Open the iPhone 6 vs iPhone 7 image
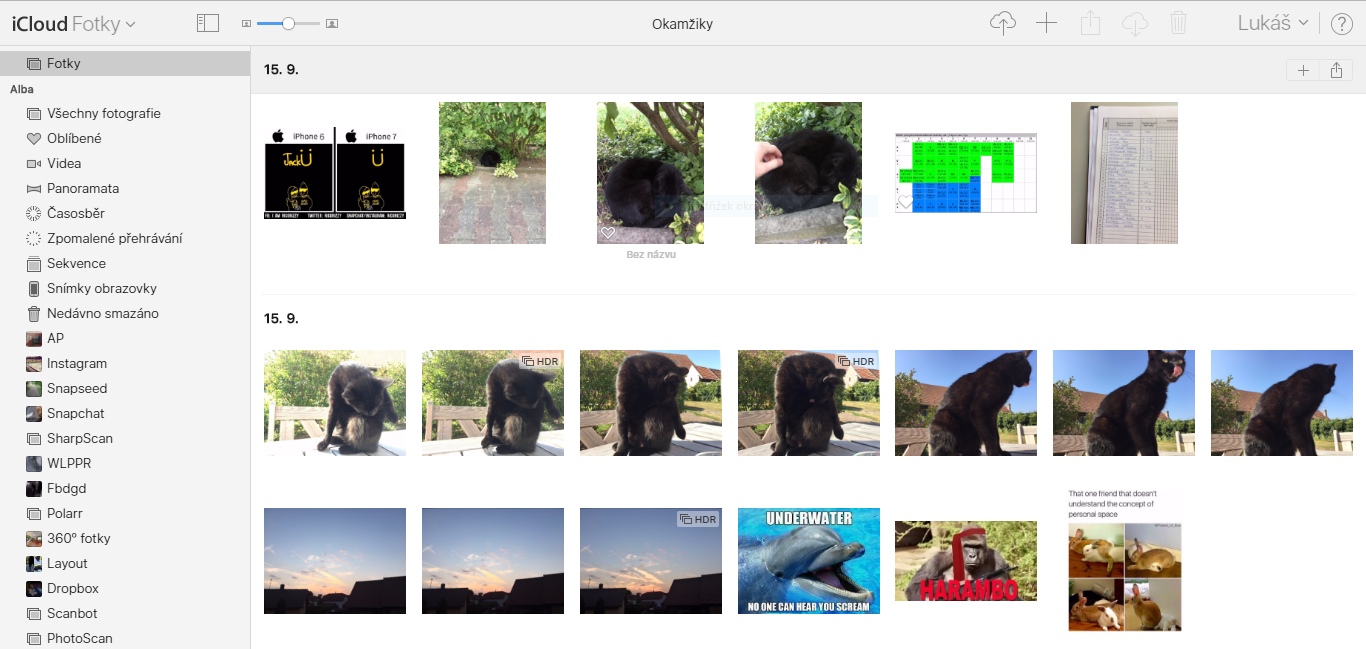 [335, 173]
